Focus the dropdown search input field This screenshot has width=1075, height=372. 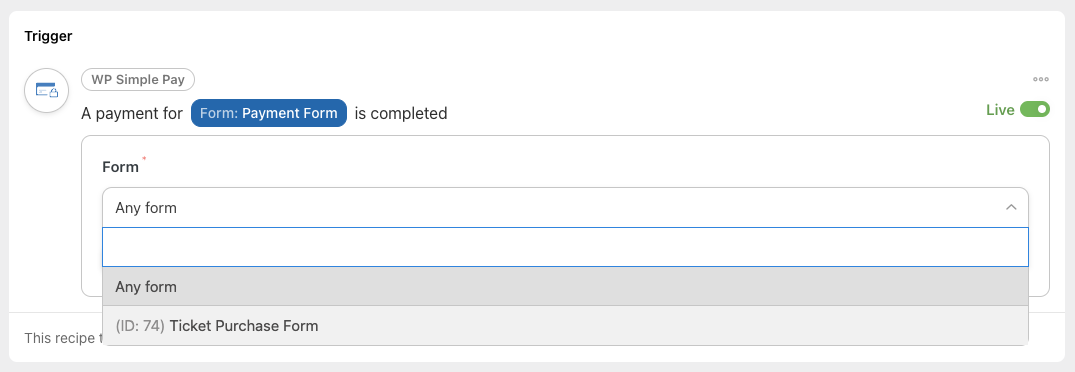[565, 247]
